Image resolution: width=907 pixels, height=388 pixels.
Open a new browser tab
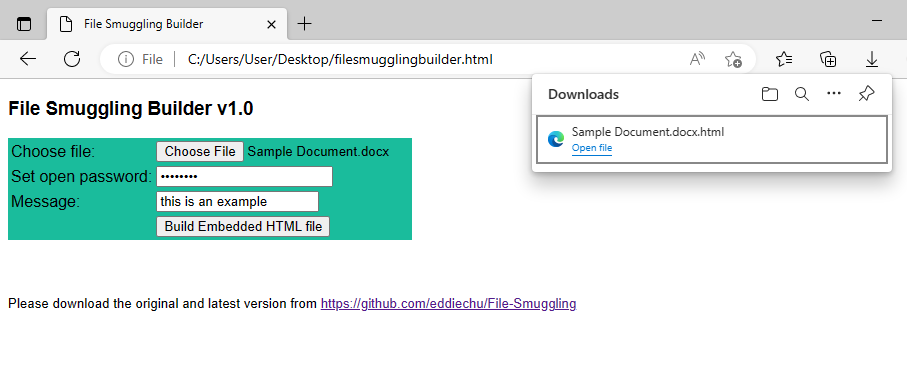click(x=304, y=24)
